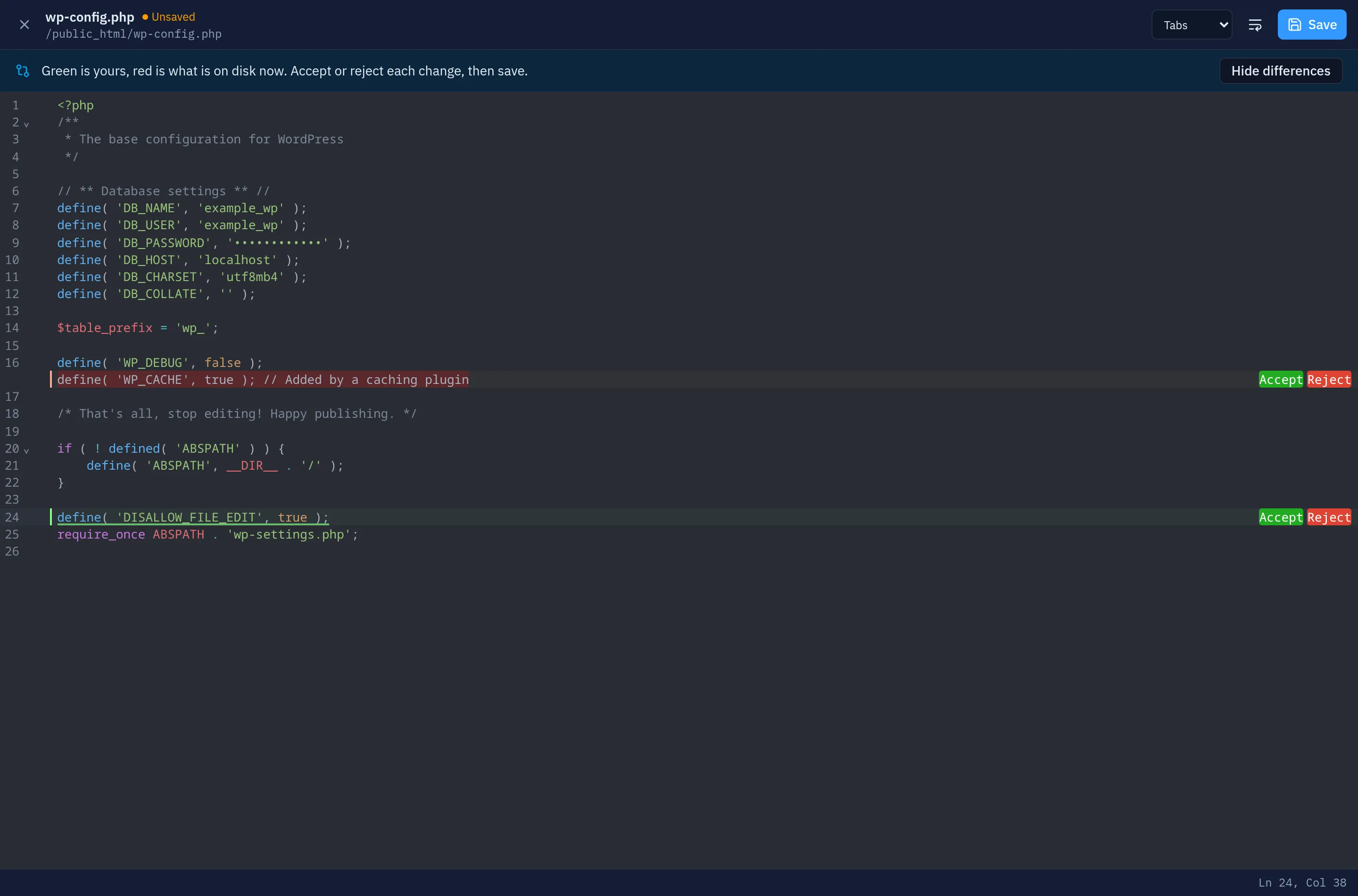Reject the WP_CACHE line change

coord(1329,380)
